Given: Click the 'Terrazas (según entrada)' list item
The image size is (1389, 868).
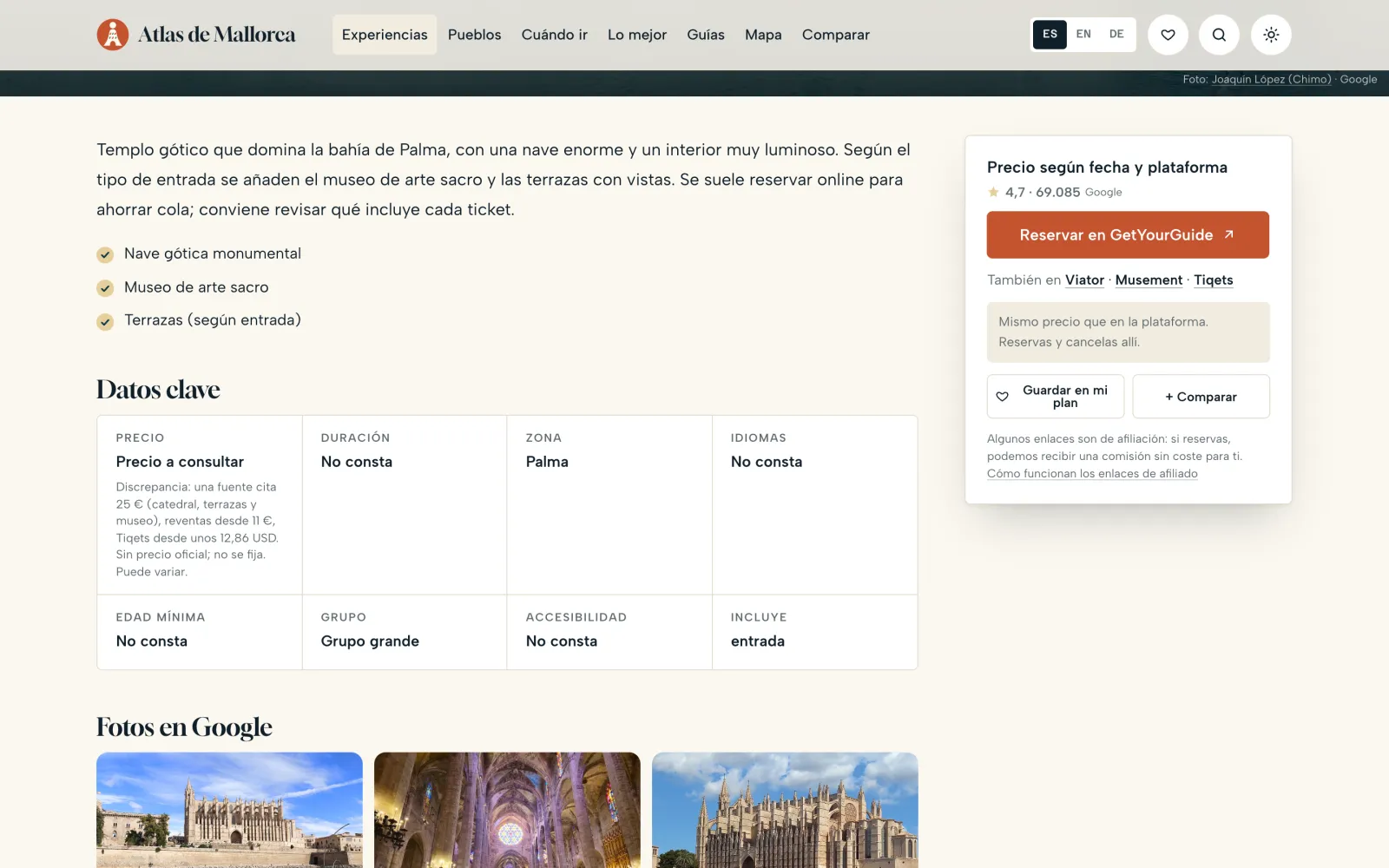Looking at the screenshot, I should click(x=199, y=320).
